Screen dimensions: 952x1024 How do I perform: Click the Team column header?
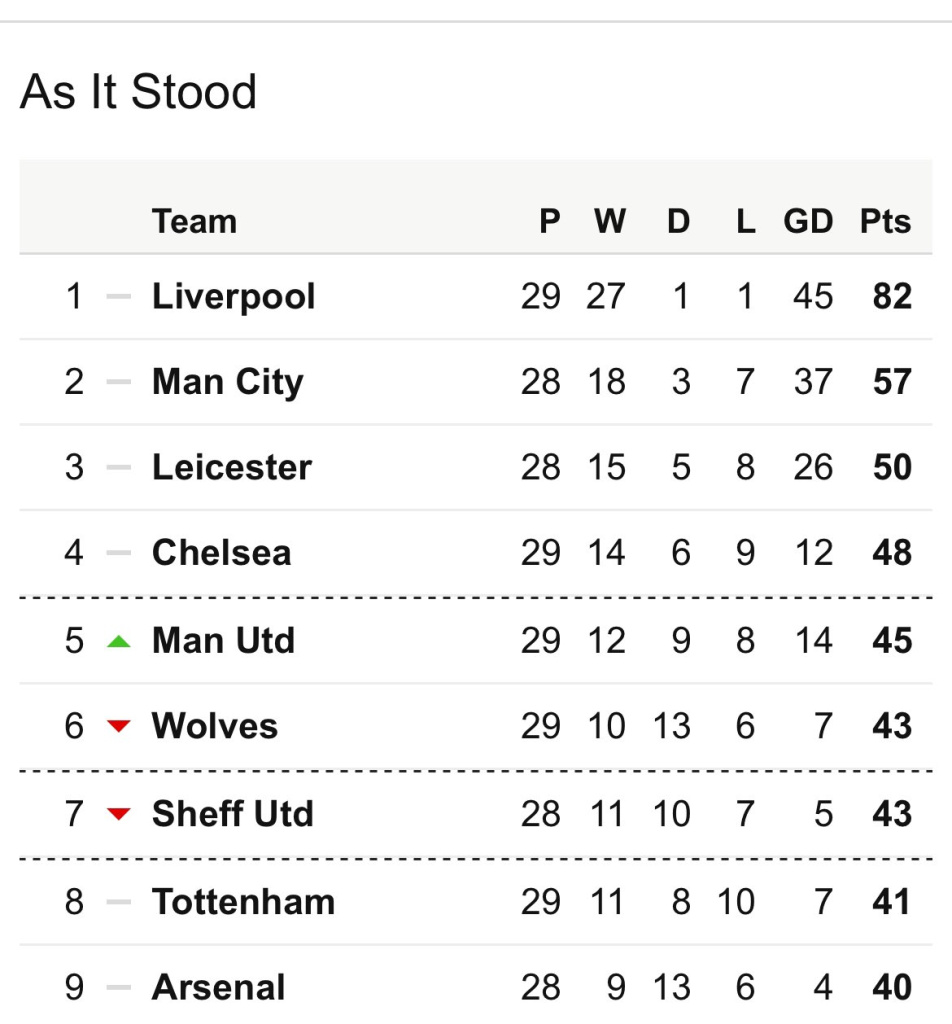[x=194, y=221]
